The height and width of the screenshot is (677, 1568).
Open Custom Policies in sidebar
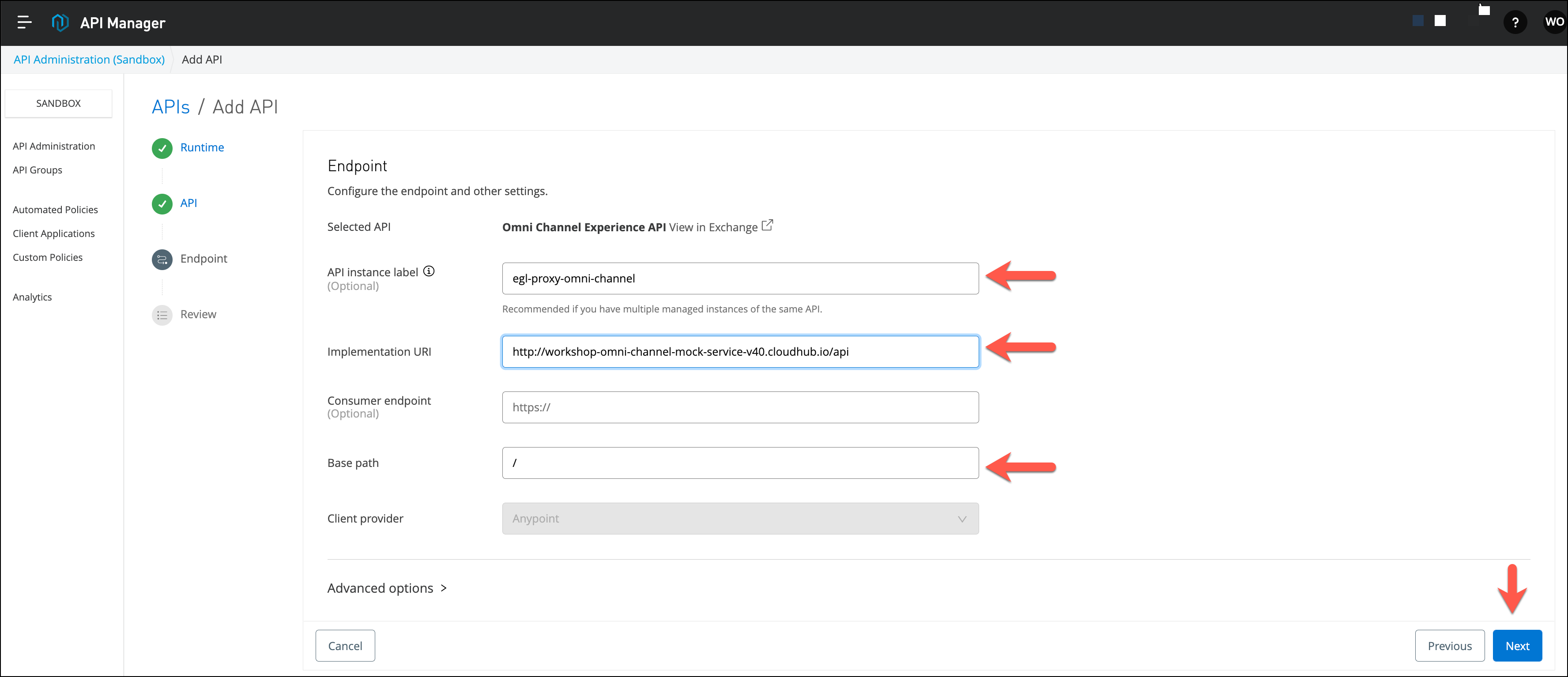(x=48, y=257)
